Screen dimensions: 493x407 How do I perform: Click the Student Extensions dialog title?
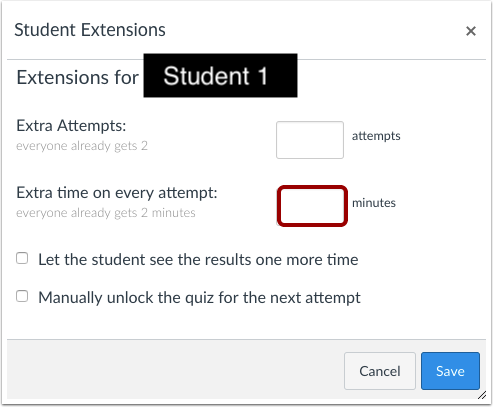(x=90, y=30)
